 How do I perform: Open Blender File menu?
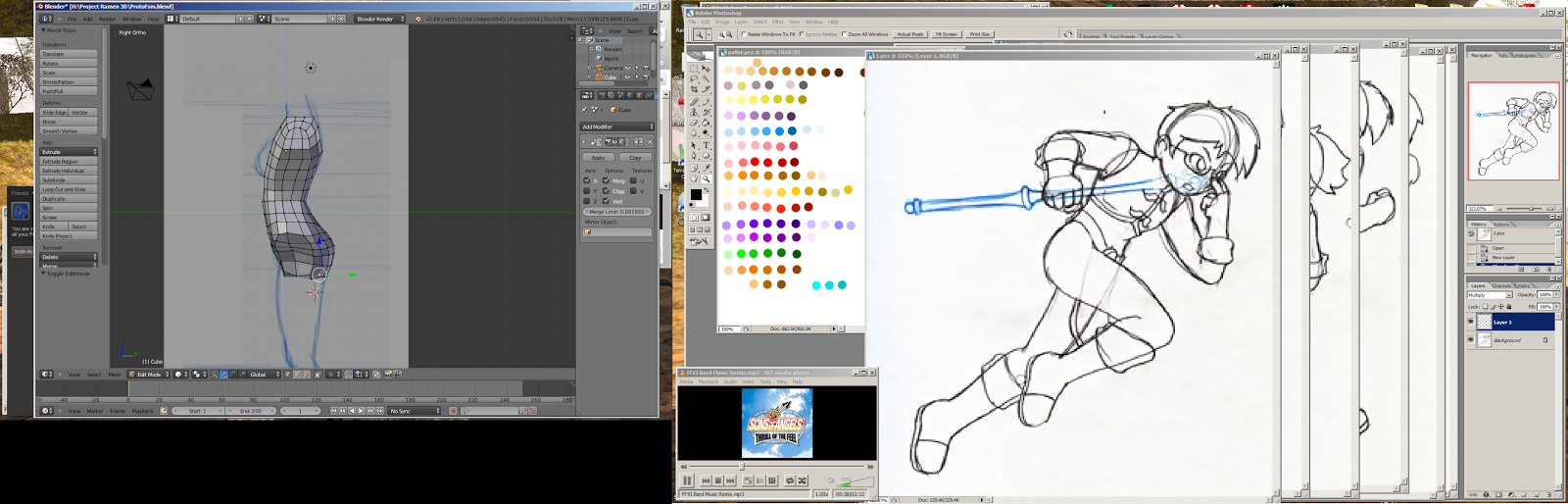(72, 19)
